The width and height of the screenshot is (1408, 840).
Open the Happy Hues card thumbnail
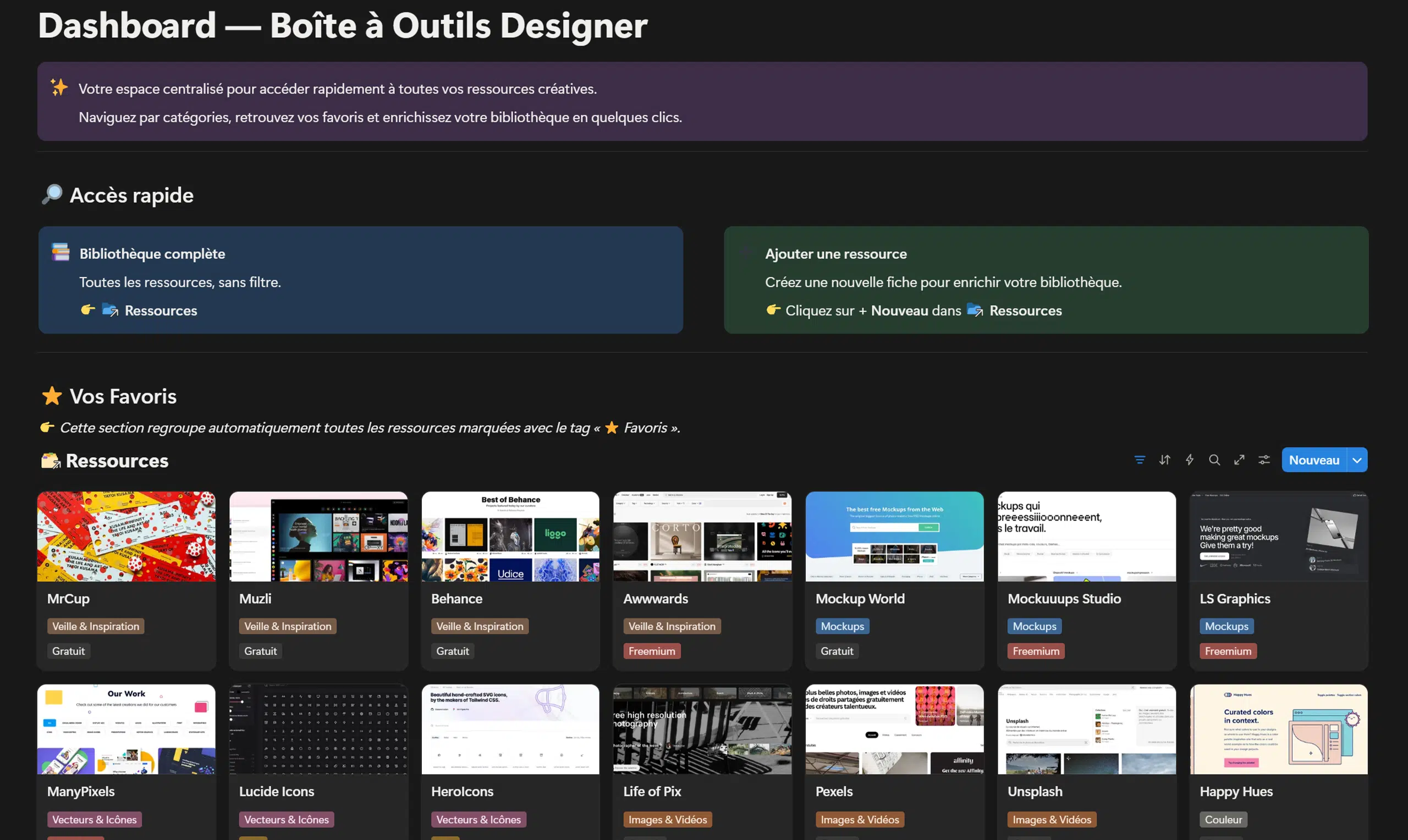pyautogui.click(x=1278, y=729)
